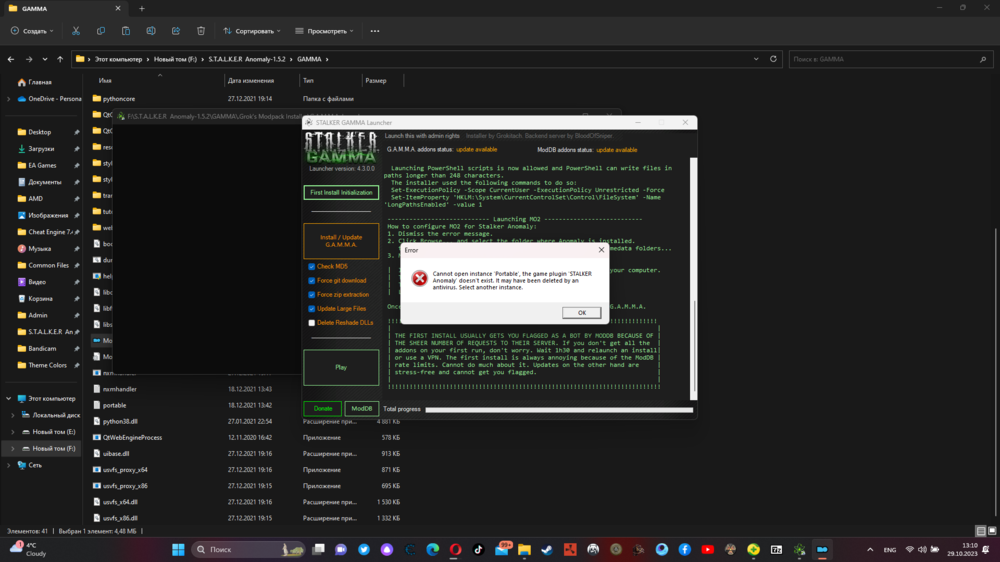This screenshot has height=562, width=1000.
Task: Navigate up one folder level
Action: [60, 59]
